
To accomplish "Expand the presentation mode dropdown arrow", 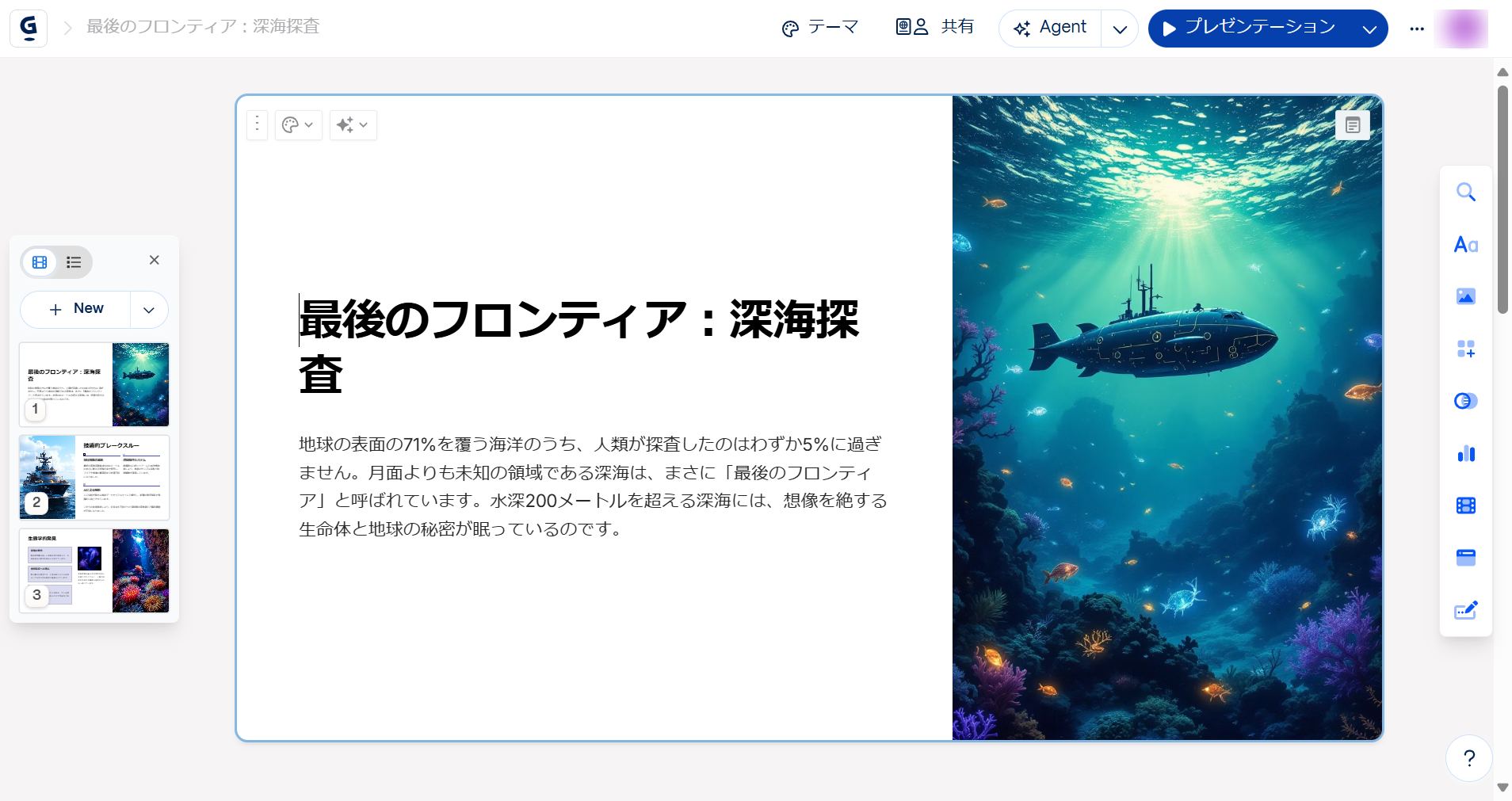I will (1369, 29).
